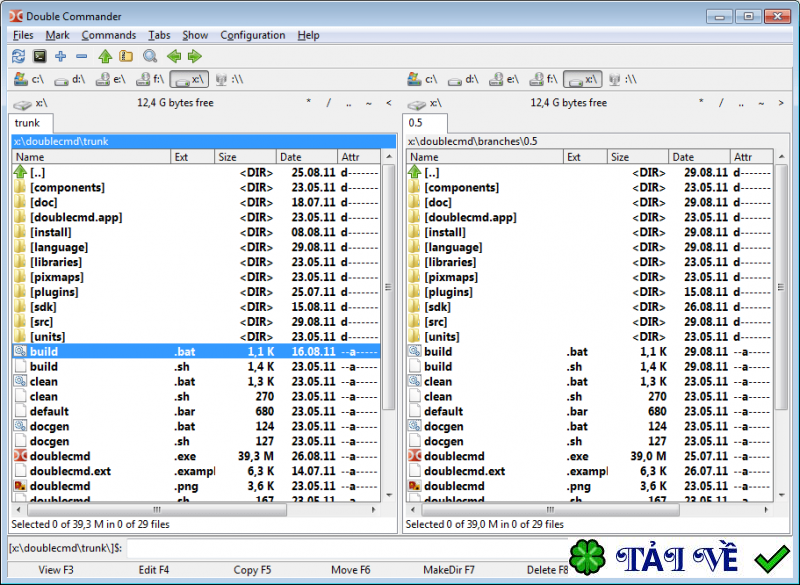Click the pack files archive icon
Screen dimensions: 800x585
(x=126, y=56)
